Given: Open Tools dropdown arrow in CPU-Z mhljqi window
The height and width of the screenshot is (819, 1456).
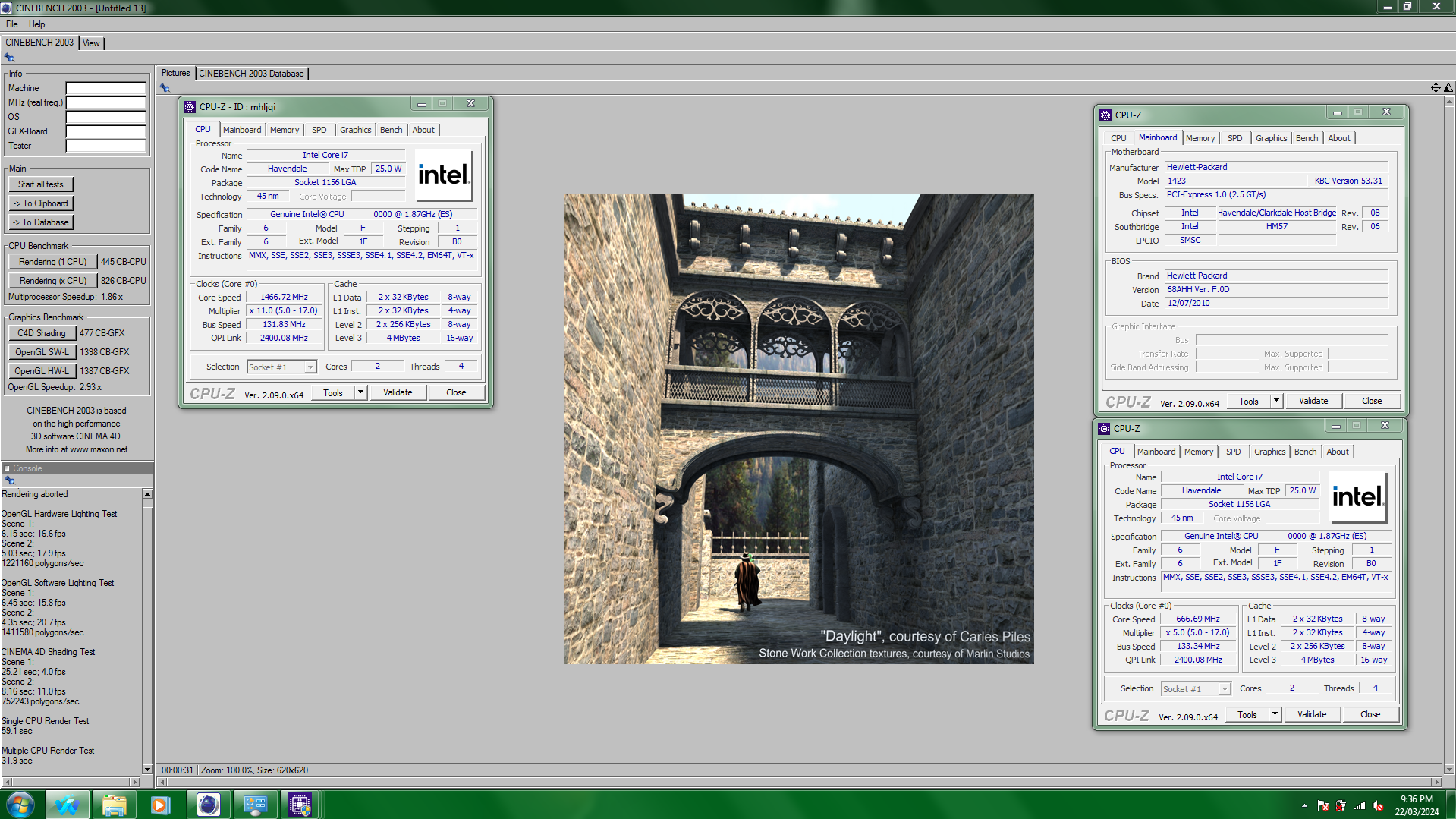Looking at the screenshot, I should tap(361, 392).
